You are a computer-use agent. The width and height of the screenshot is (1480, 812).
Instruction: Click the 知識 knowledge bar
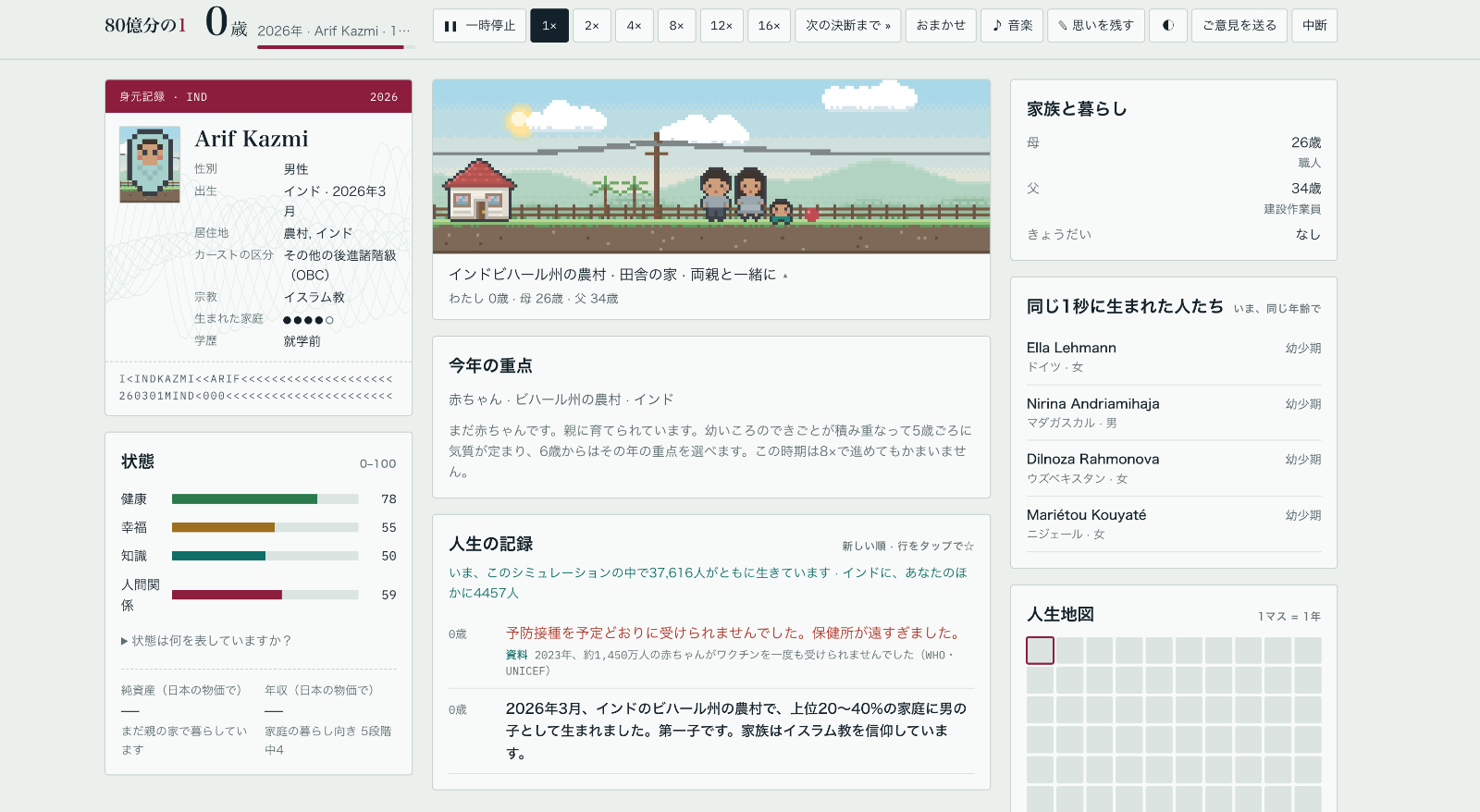pos(265,556)
